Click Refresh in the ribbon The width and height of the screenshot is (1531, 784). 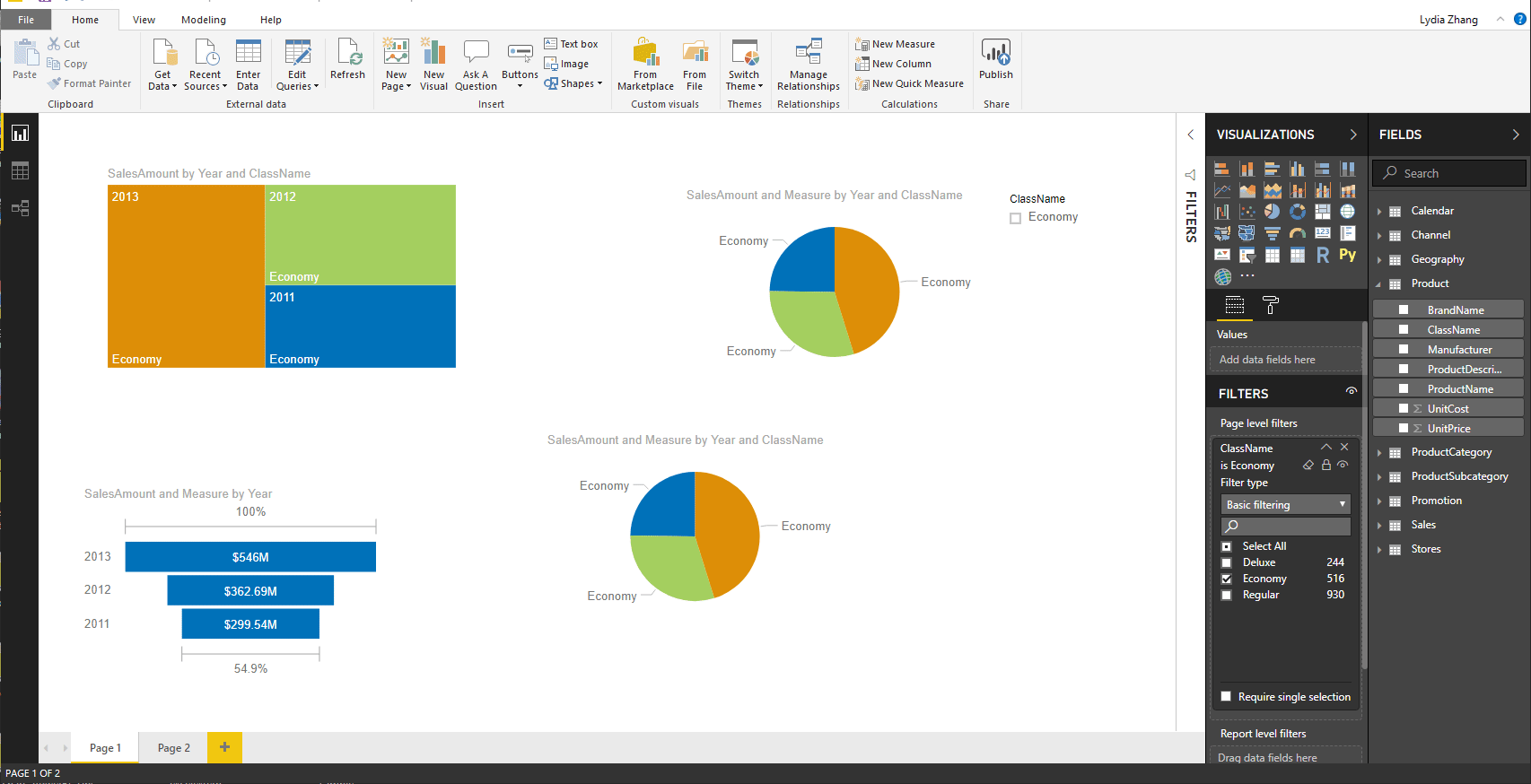(347, 60)
